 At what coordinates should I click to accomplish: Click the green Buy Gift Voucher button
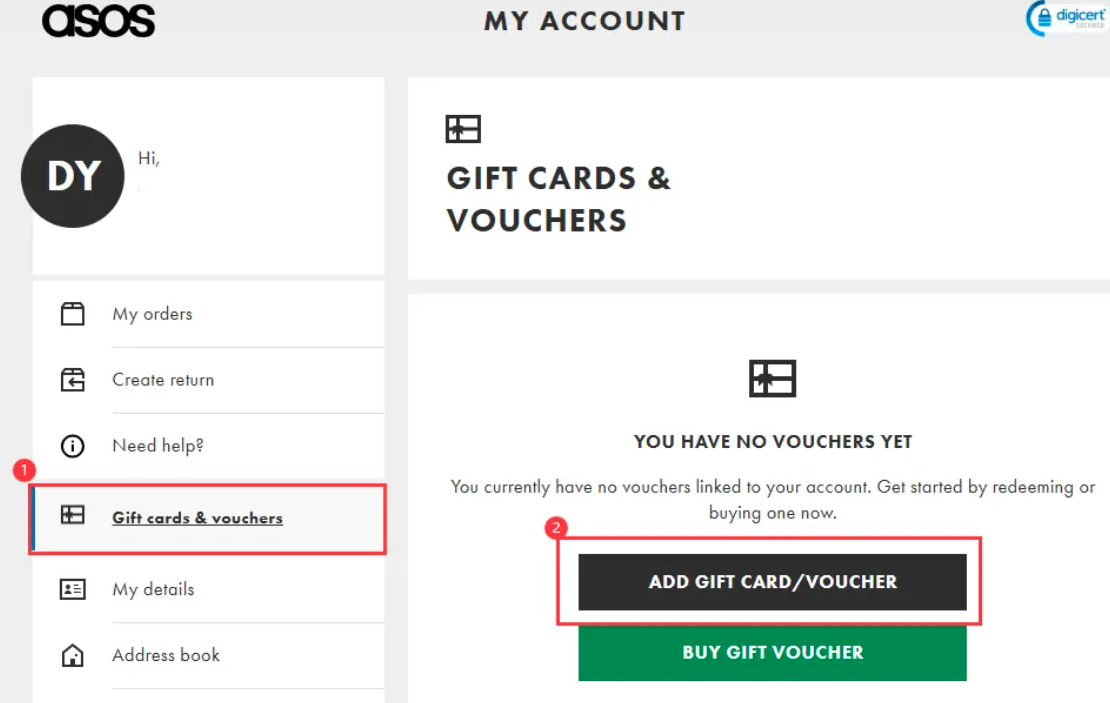pos(772,653)
